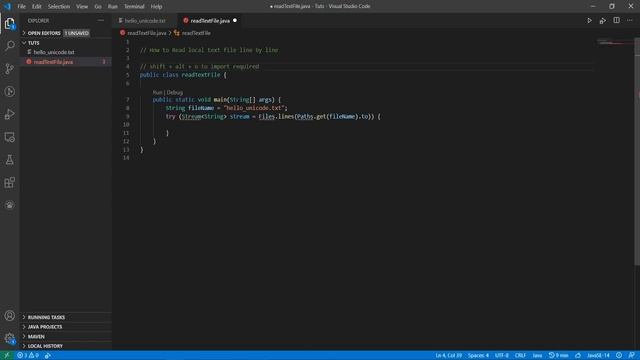The image size is (640, 360).
Task: Select the readTextFile.java editor tab
Action: pyautogui.click(x=210, y=20)
